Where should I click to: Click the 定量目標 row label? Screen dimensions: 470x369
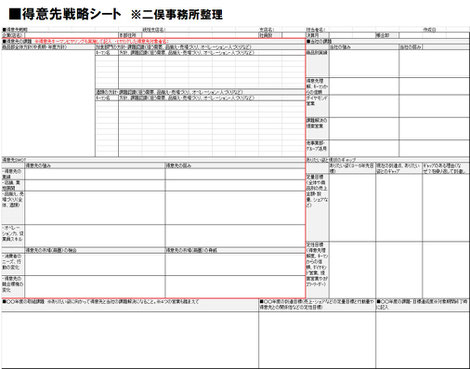point(317,190)
